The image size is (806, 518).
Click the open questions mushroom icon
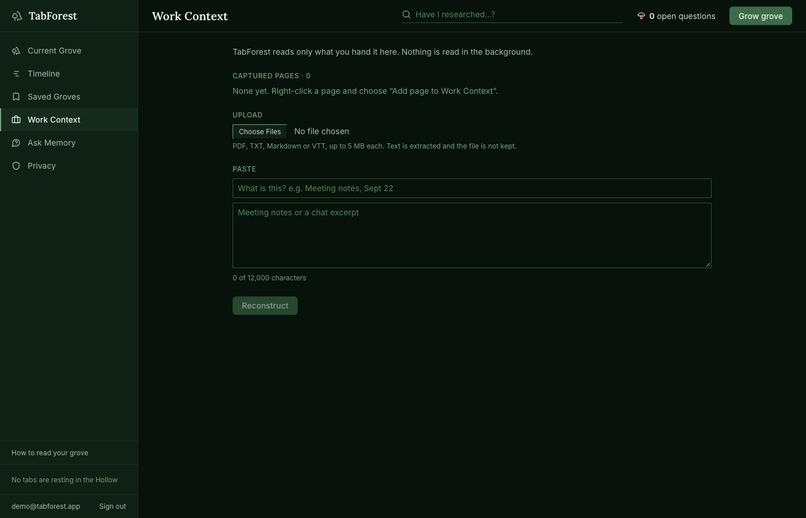[641, 16]
